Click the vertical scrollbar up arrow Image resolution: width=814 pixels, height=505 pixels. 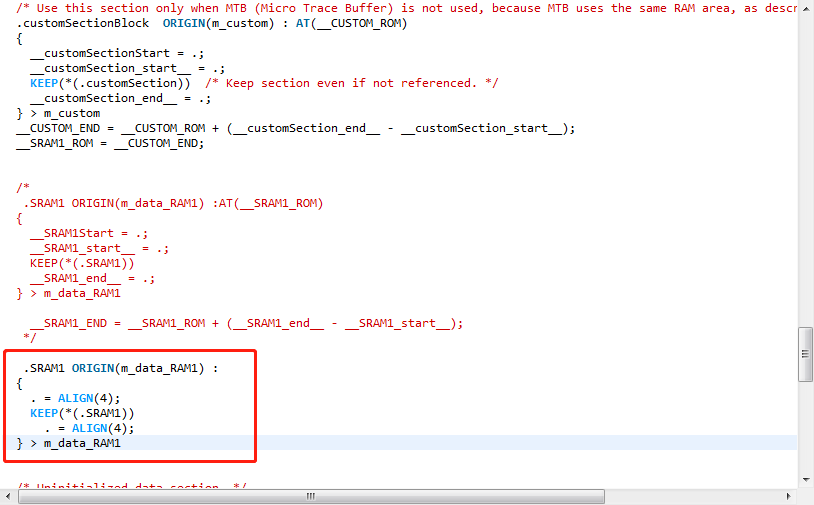click(806, 7)
